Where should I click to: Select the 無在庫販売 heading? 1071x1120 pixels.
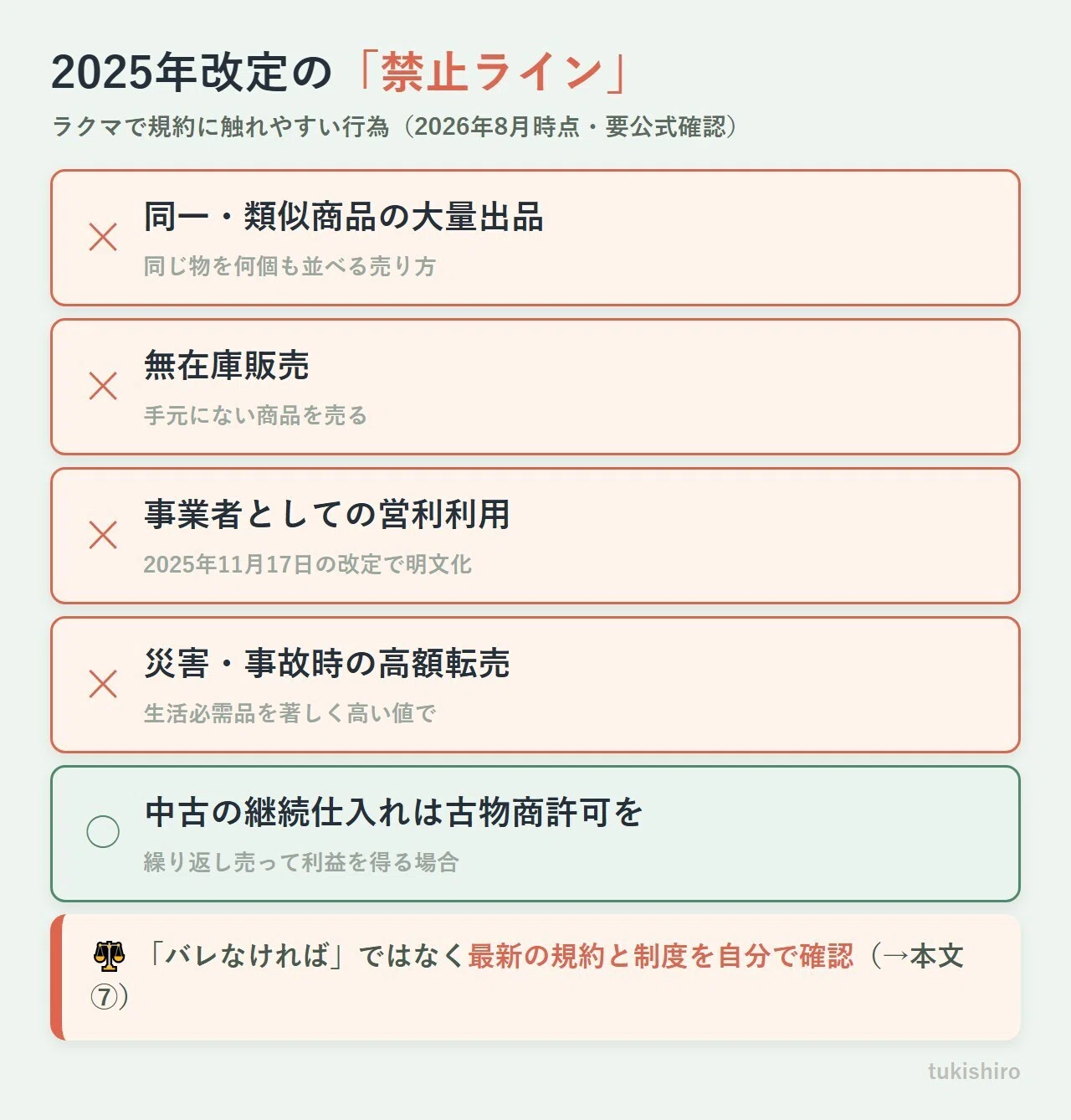click(x=227, y=366)
